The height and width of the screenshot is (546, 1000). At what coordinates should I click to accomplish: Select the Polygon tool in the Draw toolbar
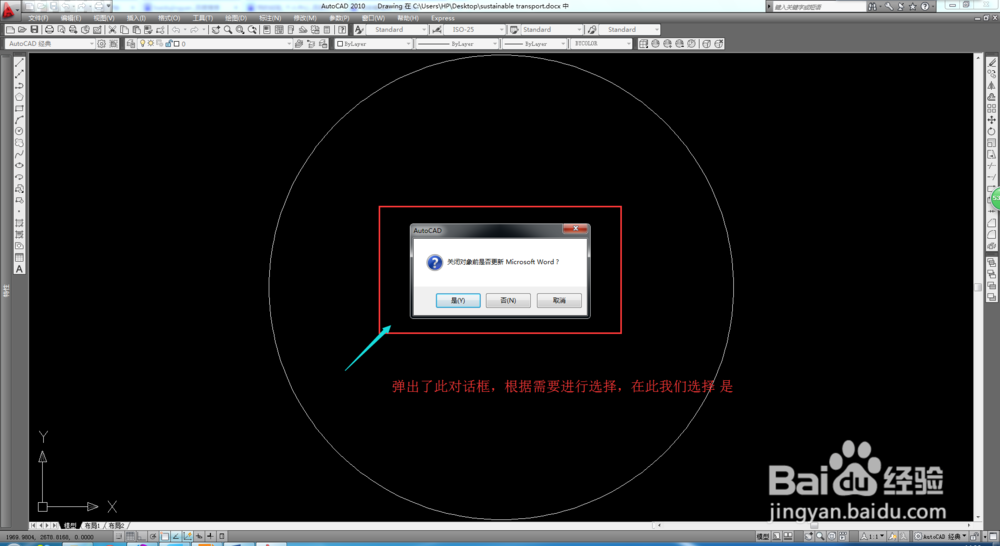[x=19, y=96]
